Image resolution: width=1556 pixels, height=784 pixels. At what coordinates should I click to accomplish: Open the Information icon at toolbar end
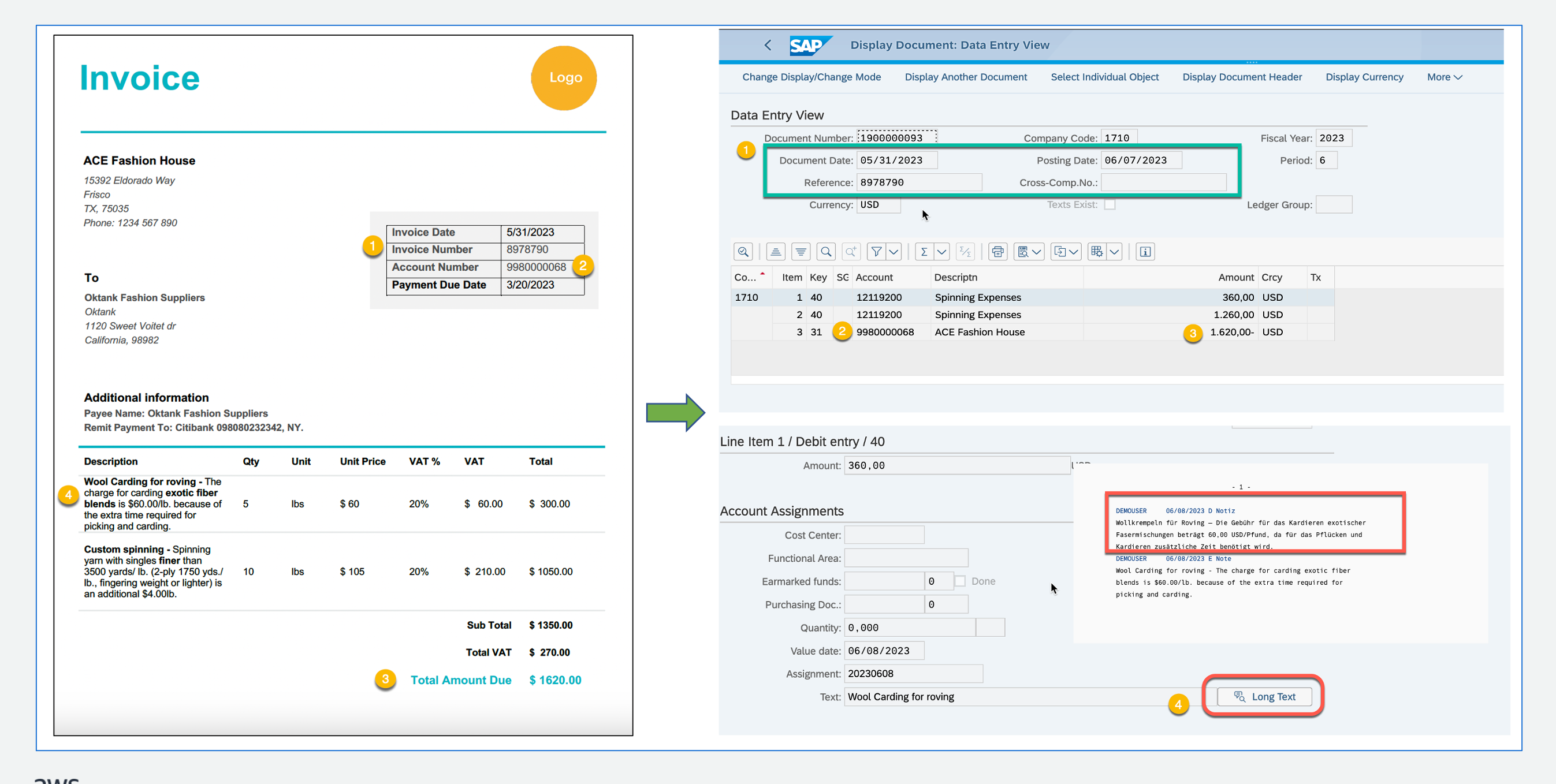coord(1145,252)
